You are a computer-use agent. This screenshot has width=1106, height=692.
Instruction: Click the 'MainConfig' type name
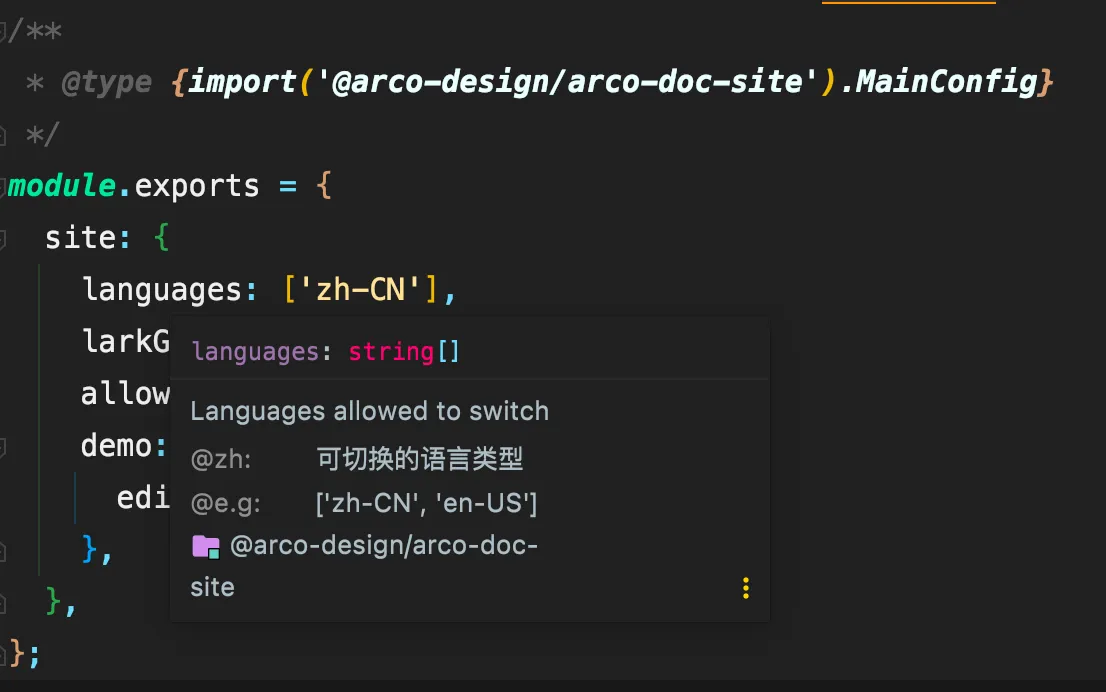coord(946,81)
